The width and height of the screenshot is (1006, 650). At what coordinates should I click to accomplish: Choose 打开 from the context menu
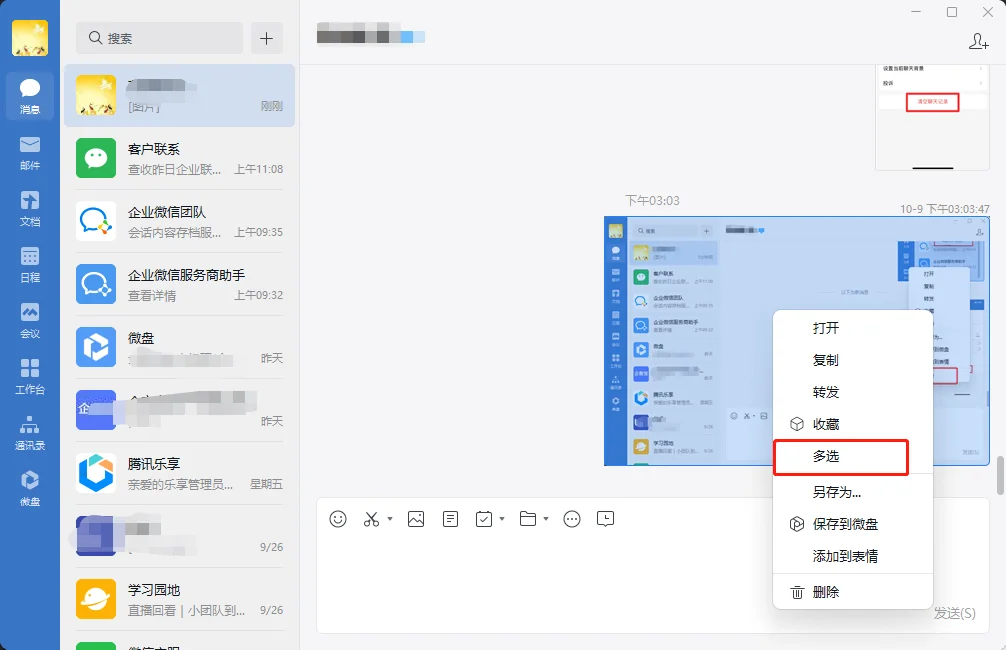pos(853,328)
